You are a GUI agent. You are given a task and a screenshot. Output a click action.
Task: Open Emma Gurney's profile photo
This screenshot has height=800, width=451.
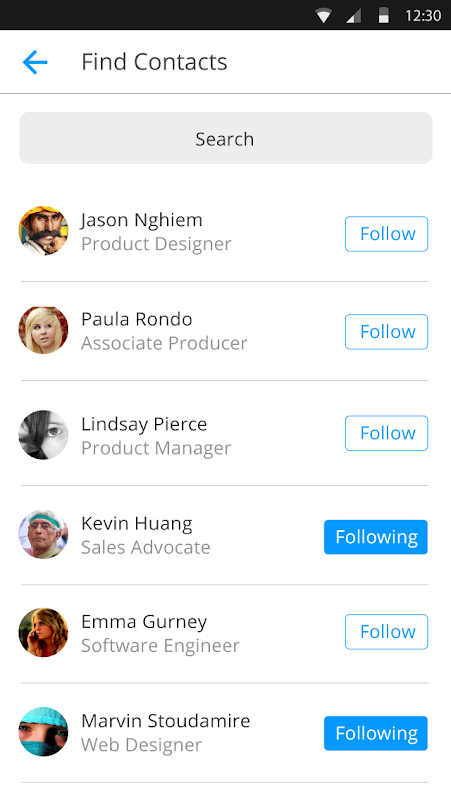43,632
